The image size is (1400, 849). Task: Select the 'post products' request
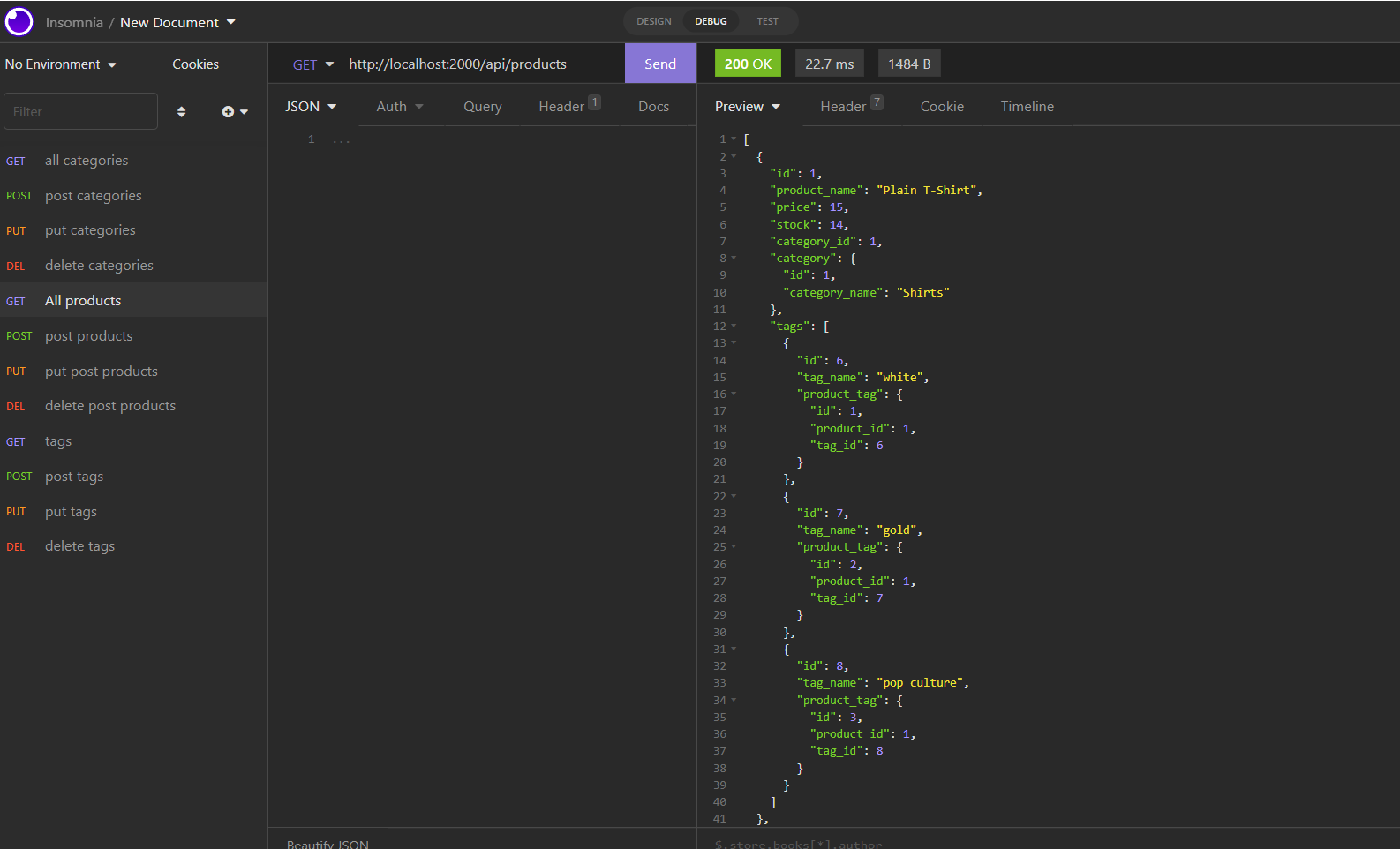[x=133, y=336]
